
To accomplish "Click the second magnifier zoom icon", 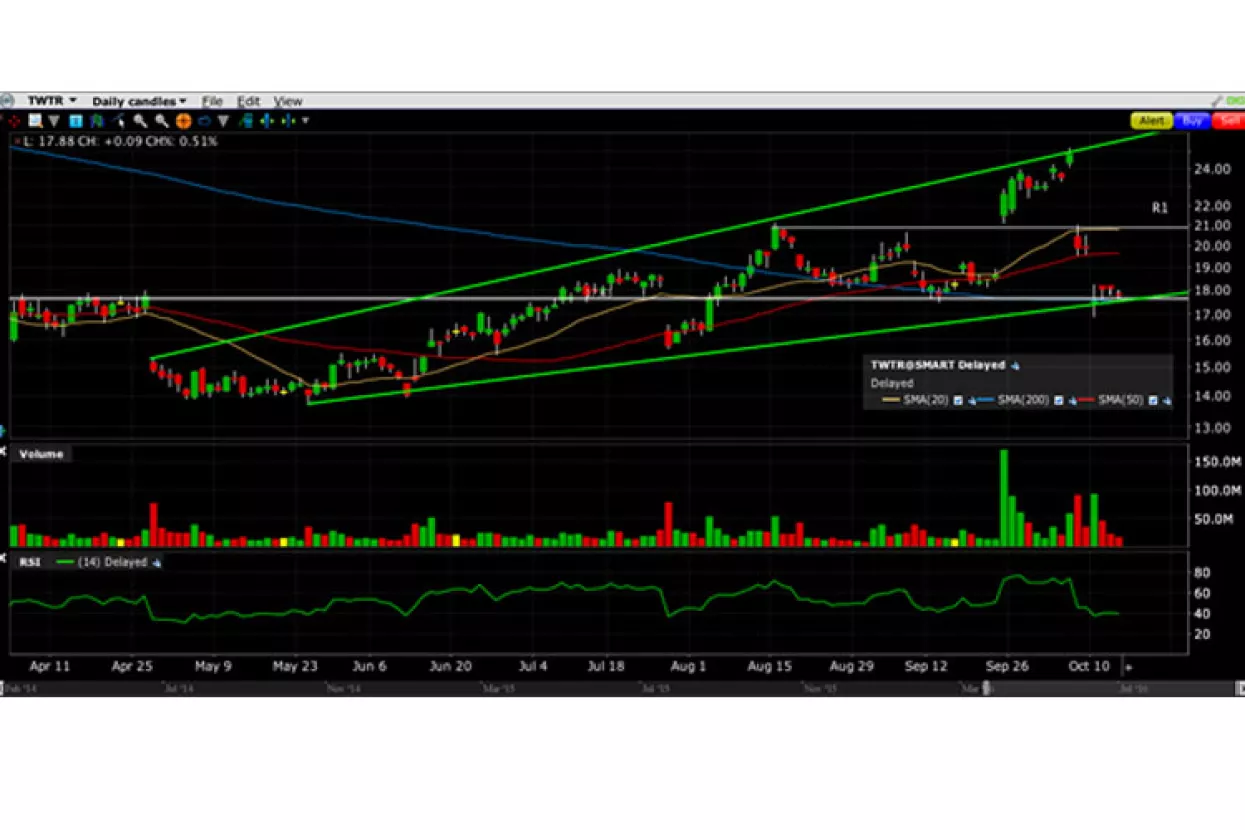I will coord(162,121).
